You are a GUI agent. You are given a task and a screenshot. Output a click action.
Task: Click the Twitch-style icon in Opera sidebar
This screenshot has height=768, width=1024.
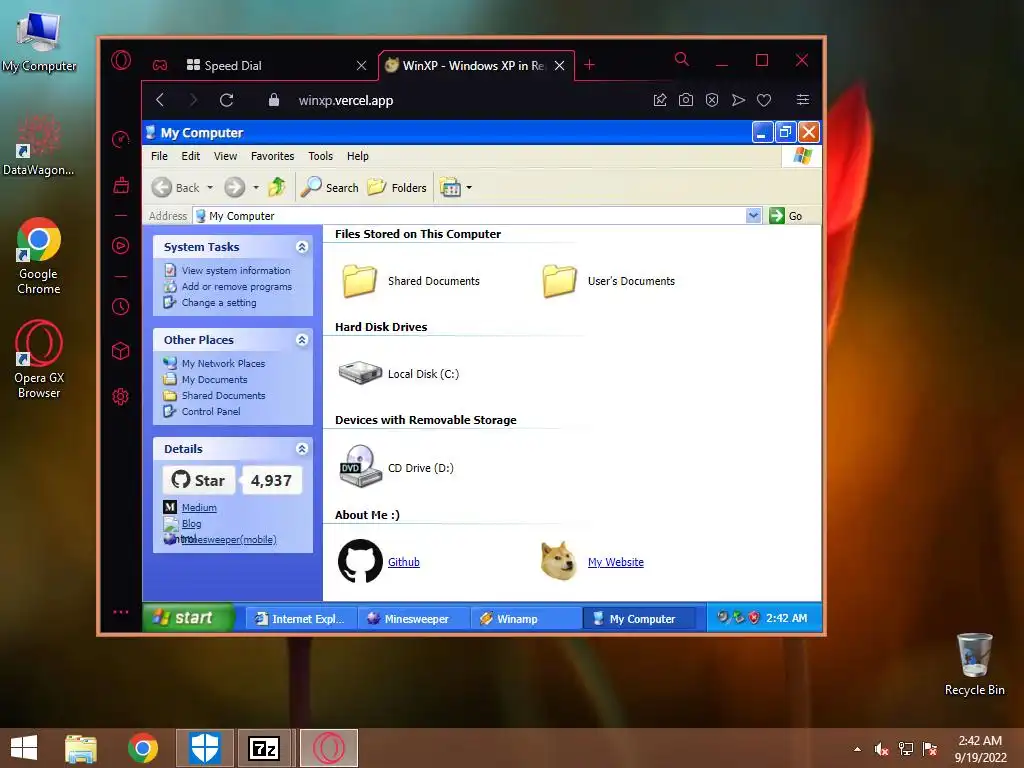point(121,185)
